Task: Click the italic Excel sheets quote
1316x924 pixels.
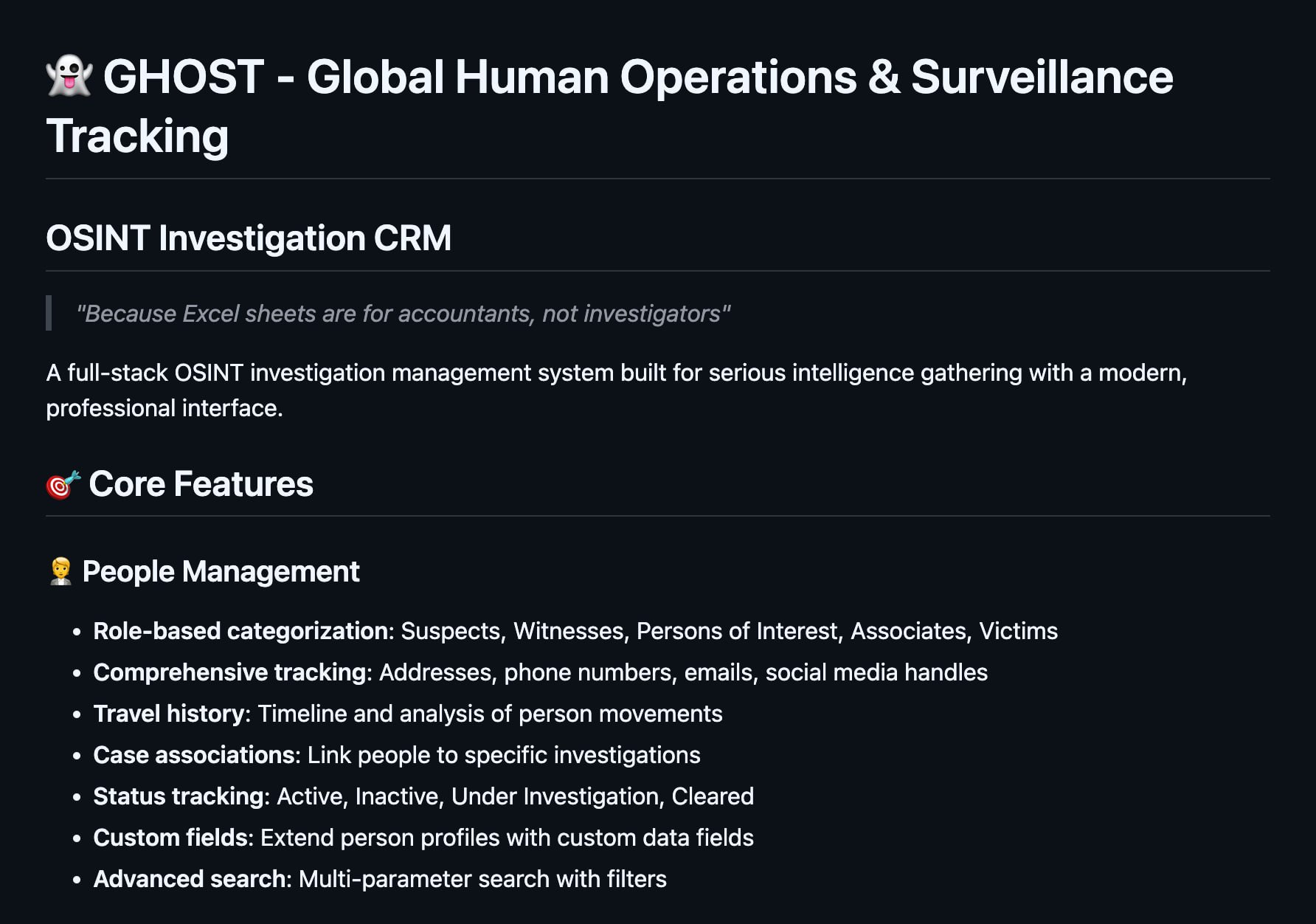Action: (x=404, y=314)
